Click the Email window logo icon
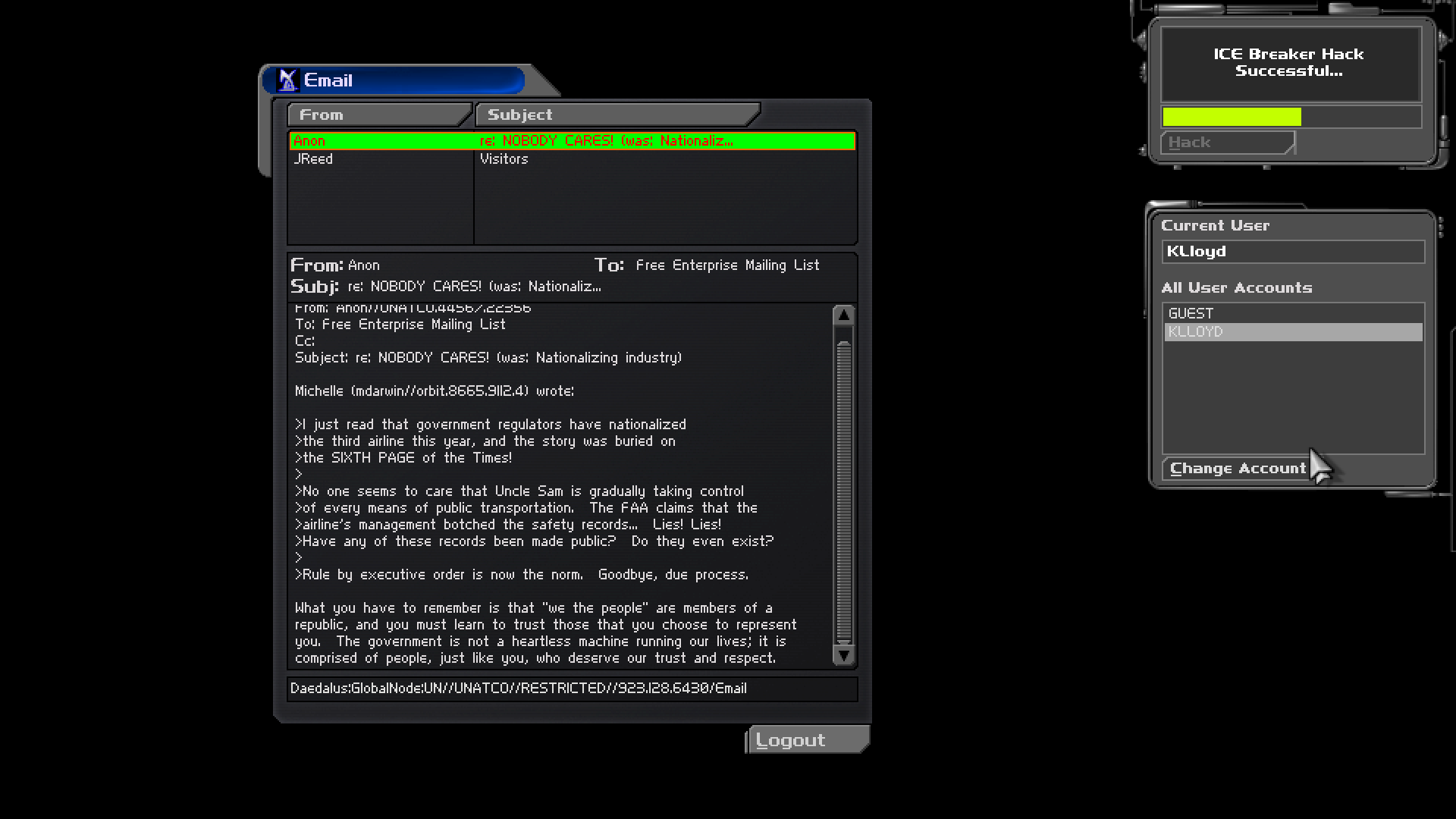This screenshot has width=1456, height=819. tap(287, 80)
